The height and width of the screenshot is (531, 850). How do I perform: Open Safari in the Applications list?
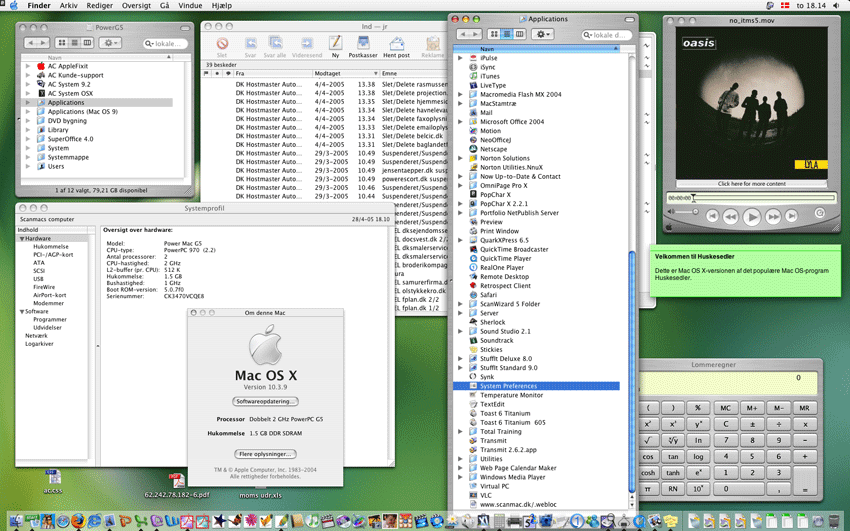pos(488,295)
